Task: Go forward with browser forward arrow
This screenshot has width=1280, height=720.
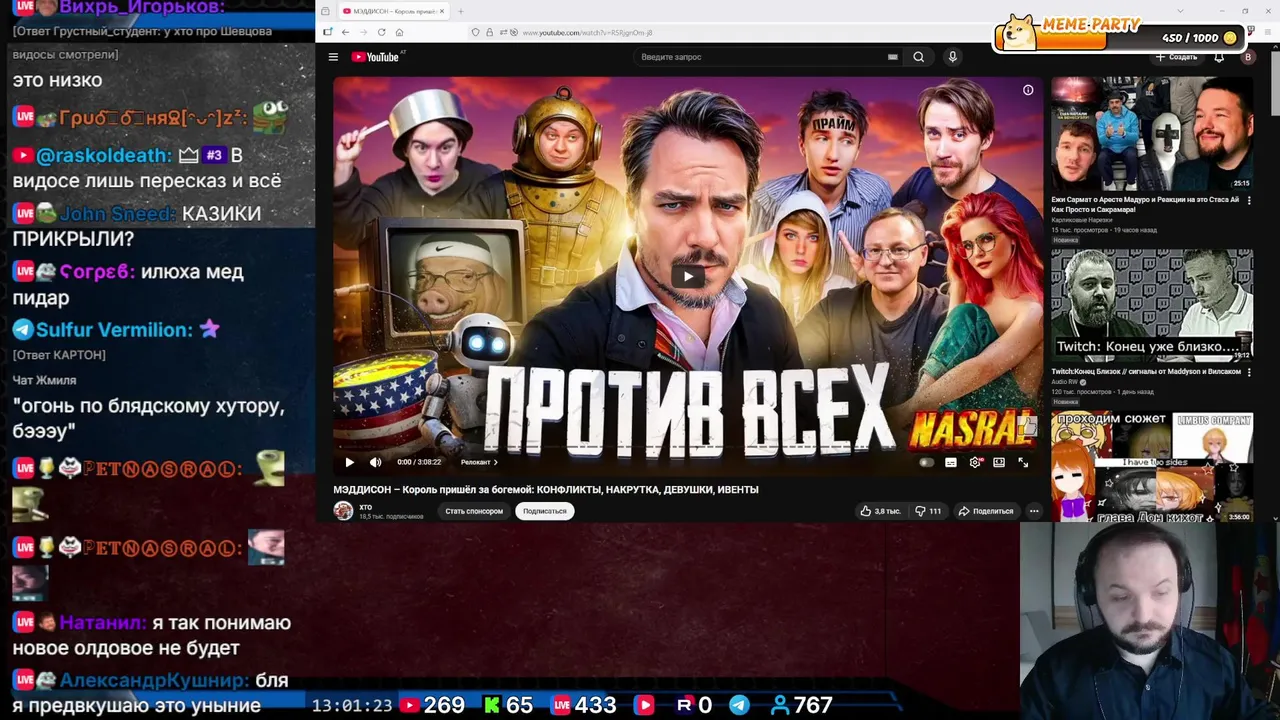Action: point(363,32)
